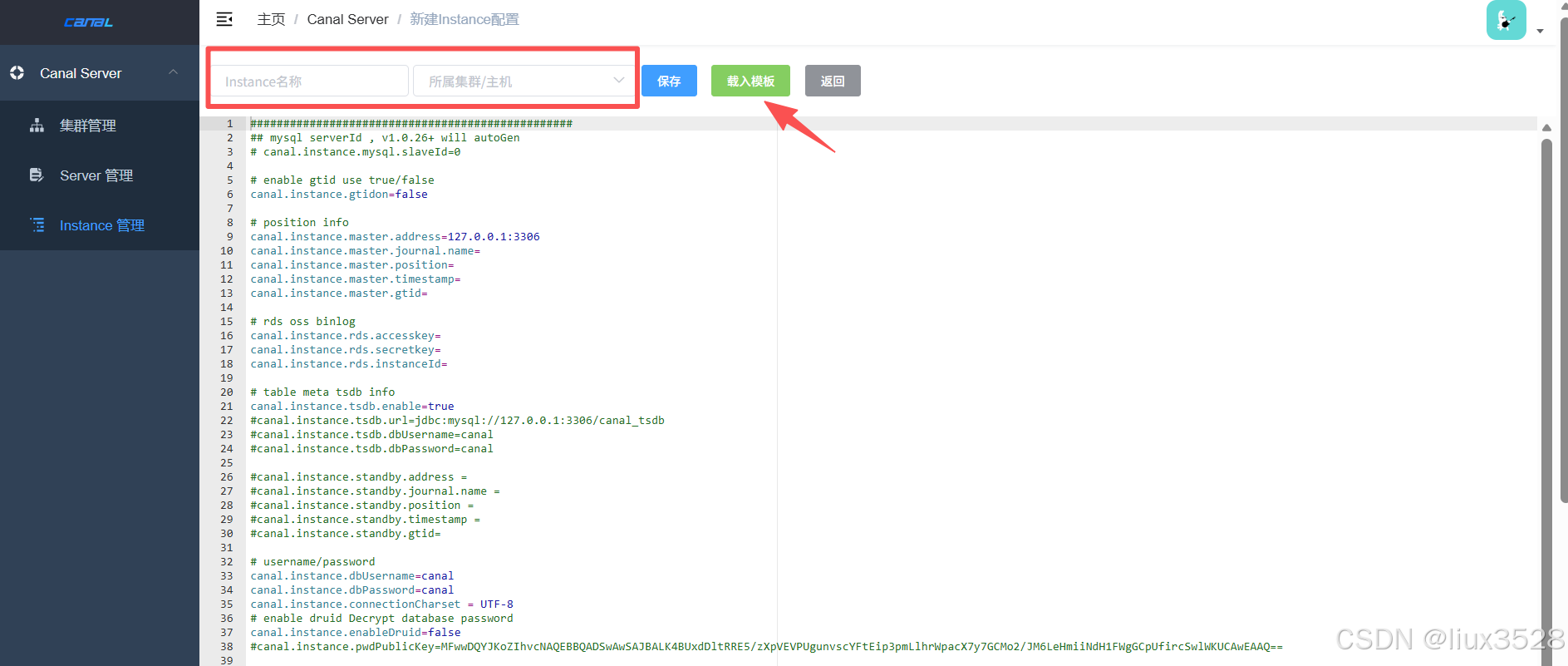Click line 'canal.instance.master.position='
This screenshot has height=666, width=1568.
point(352,264)
